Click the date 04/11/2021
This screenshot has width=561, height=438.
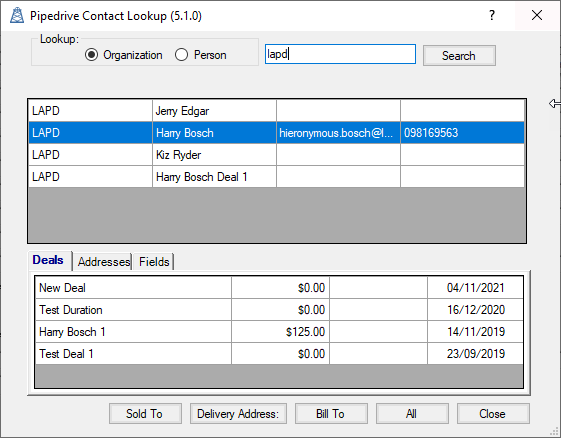coord(475,287)
